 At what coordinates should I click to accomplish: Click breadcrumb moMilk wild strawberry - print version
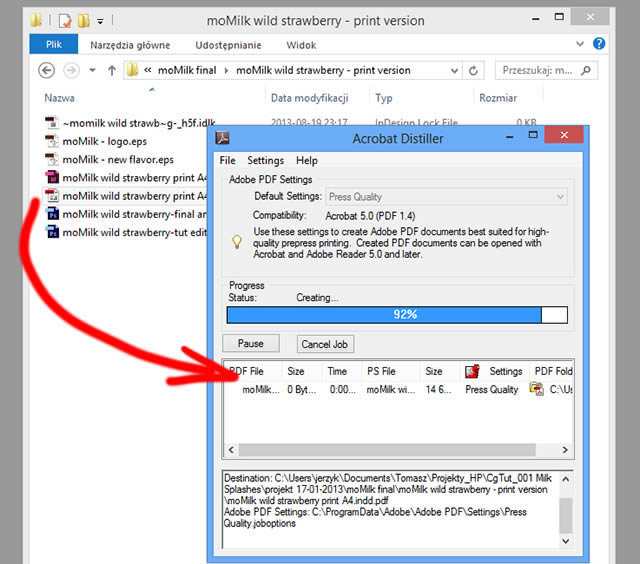[x=323, y=70]
